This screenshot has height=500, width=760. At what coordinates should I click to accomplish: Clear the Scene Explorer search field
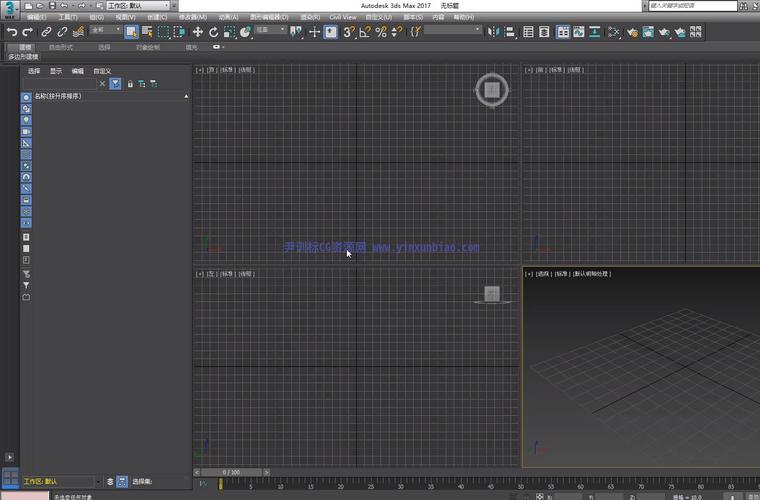click(102, 84)
